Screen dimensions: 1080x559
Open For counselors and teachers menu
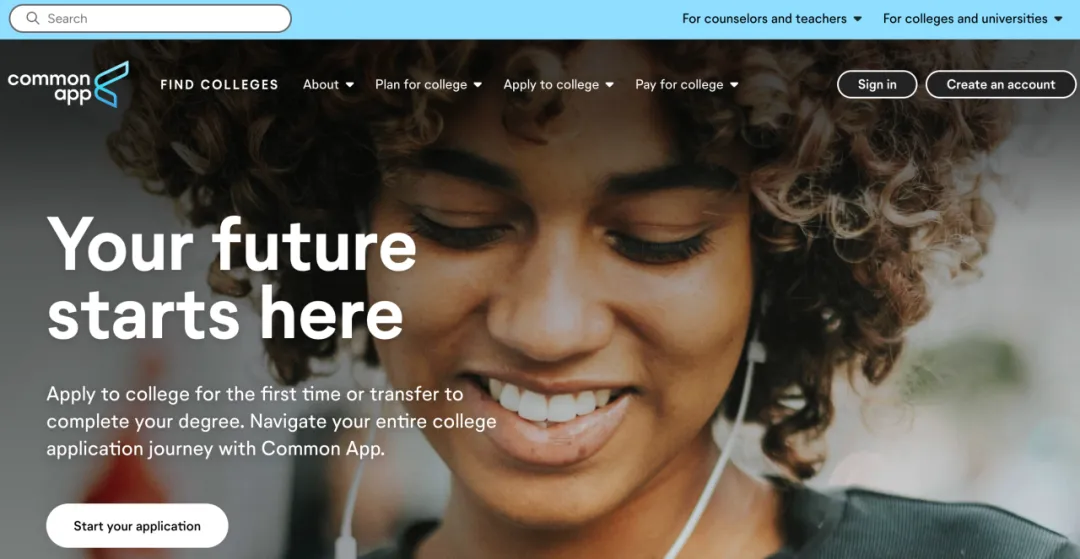(772, 19)
